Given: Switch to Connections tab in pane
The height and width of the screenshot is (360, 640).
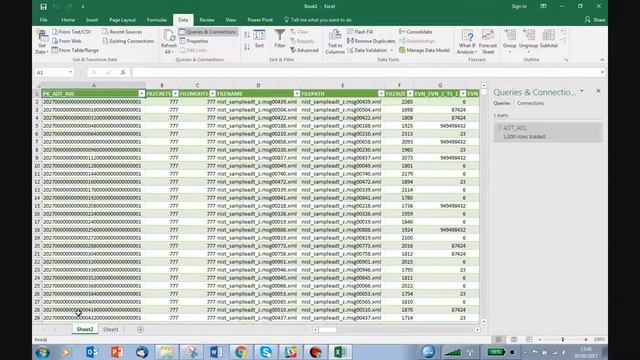Looking at the screenshot, I should (530, 103).
